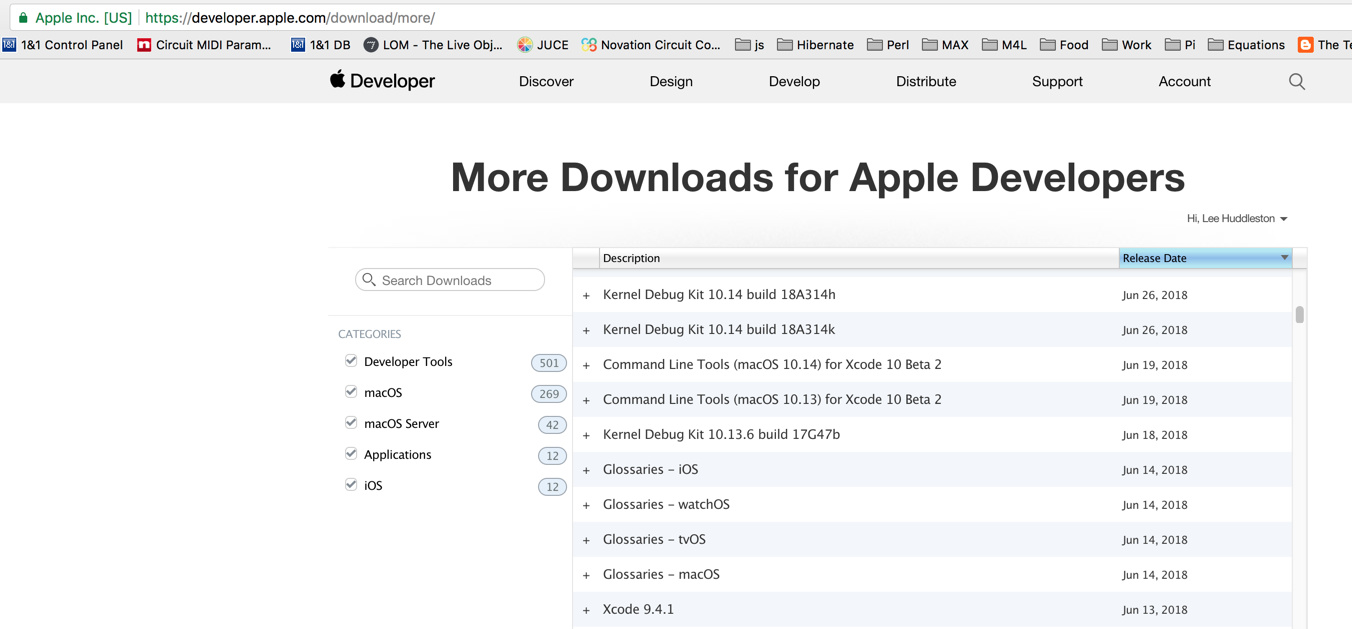Click the browser address bar URL
1352x629 pixels.
click(290, 18)
